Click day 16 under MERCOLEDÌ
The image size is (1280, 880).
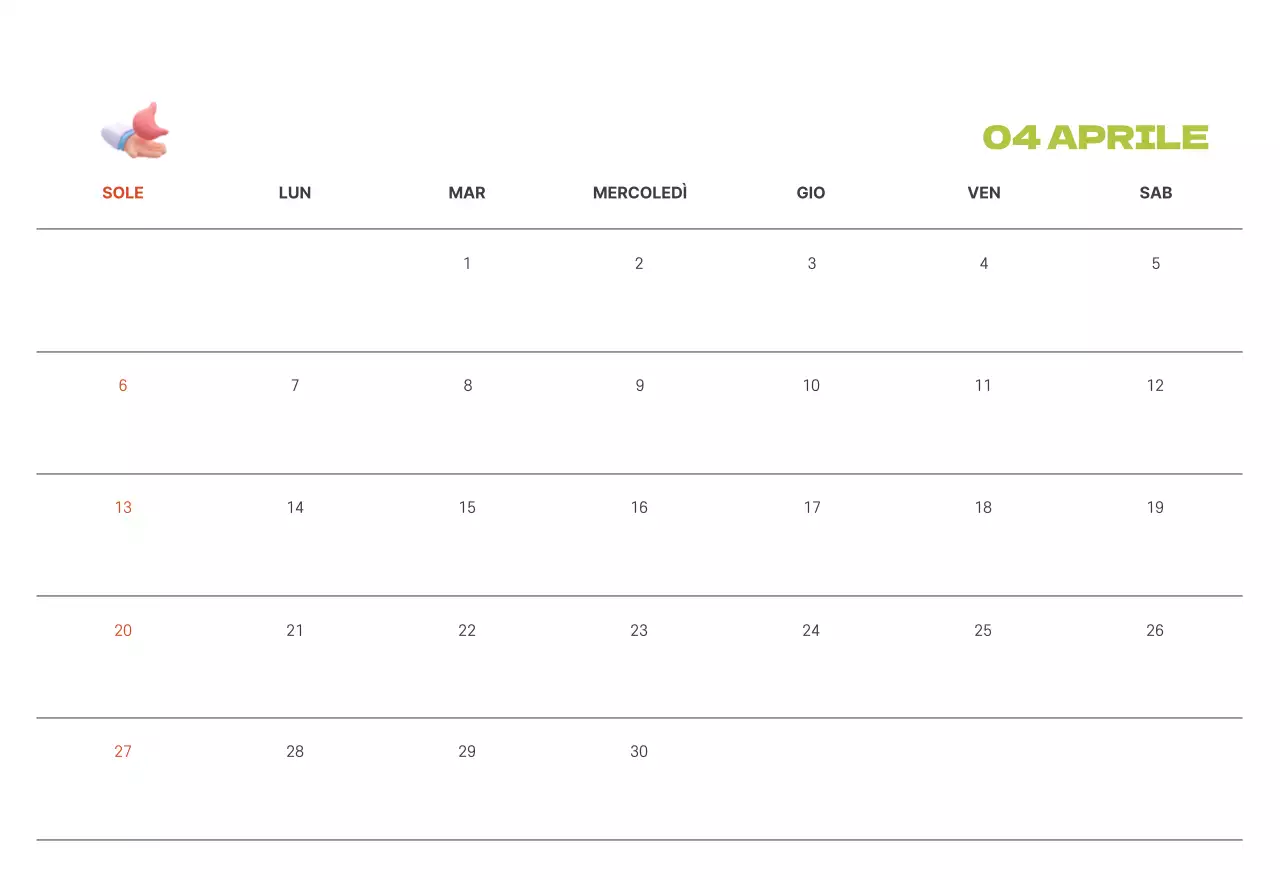click(x=640, y=508)
